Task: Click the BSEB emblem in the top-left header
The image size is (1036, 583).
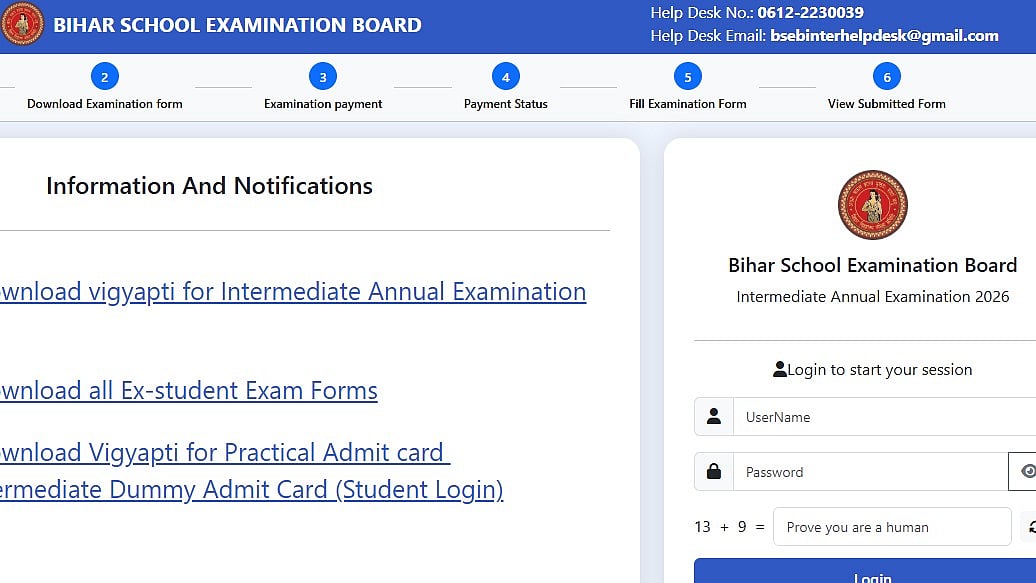Action: pos(23,25)
